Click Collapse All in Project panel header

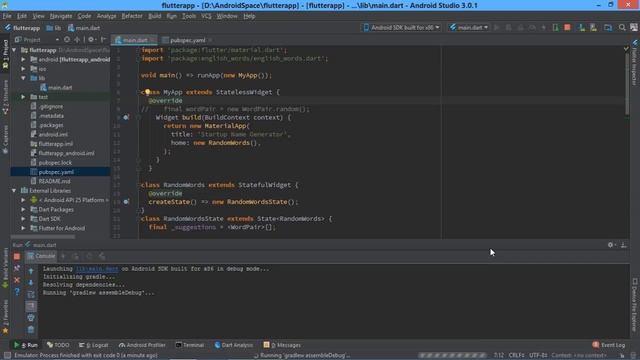(x=77, y=40)
